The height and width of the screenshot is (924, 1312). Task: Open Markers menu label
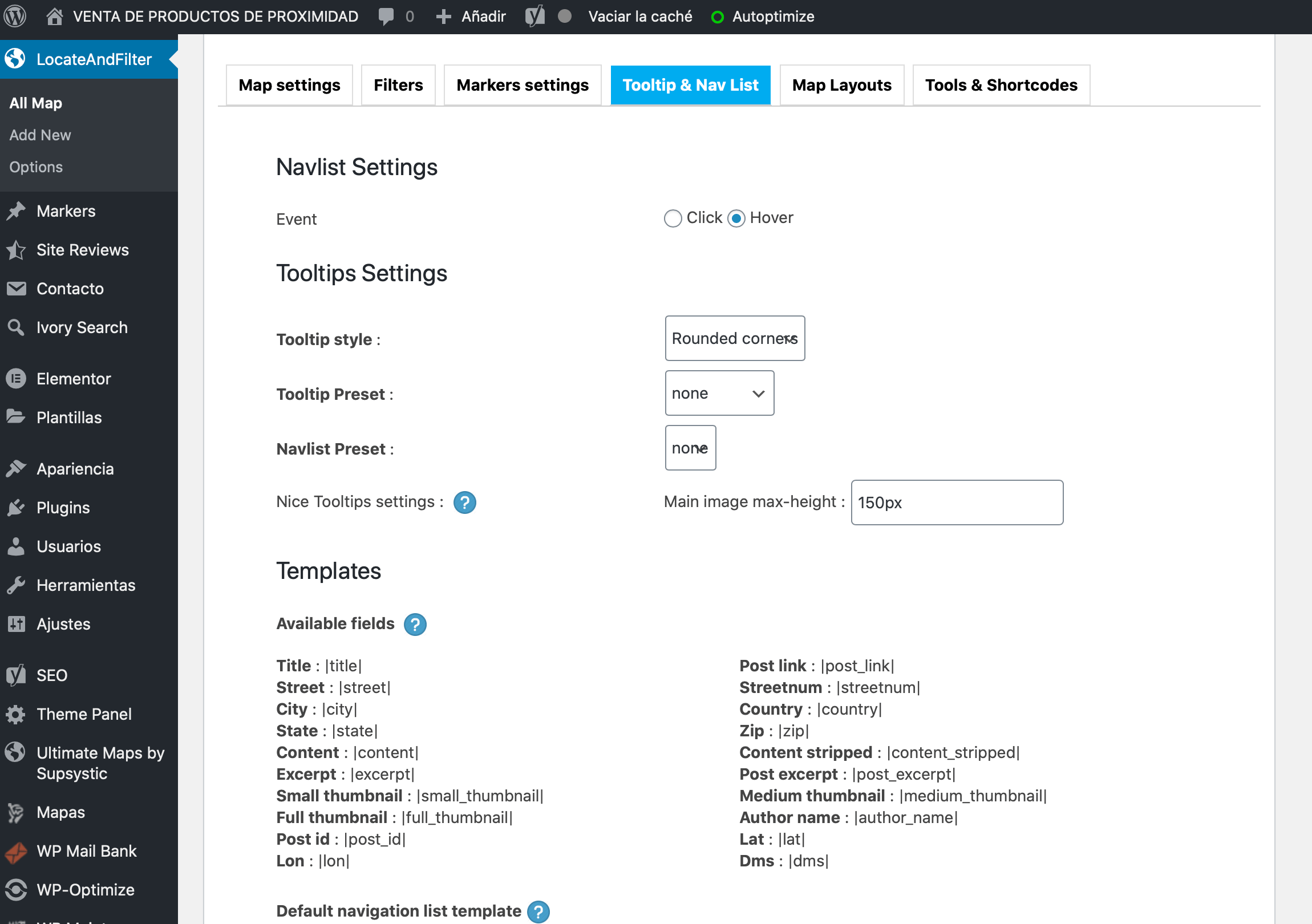coord(66,211)
